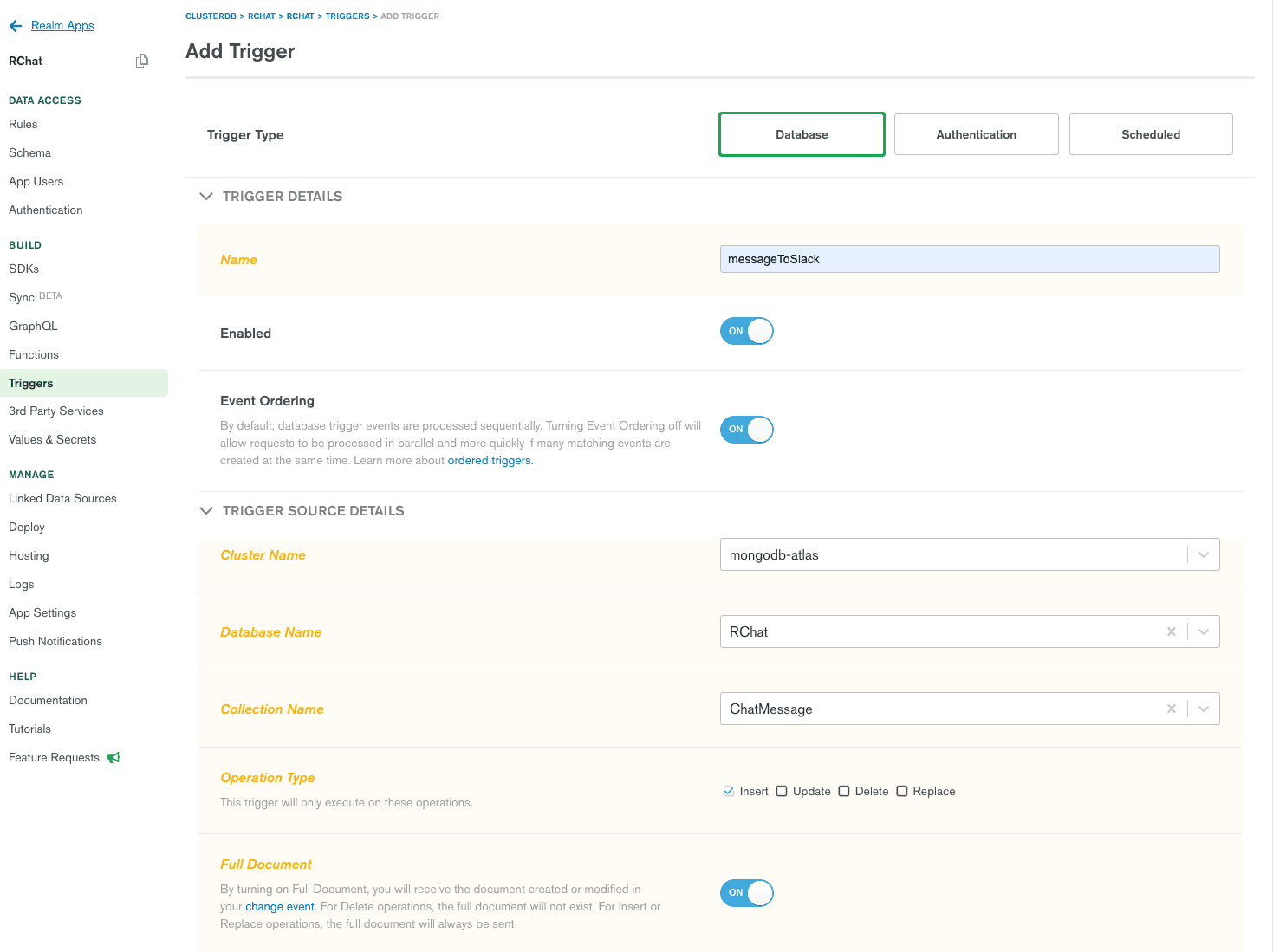Image resolution: width=1273 pixels, height=952 pixels.
Task: Open Feature Requests in the sidebar
Action: click(55, 758)
